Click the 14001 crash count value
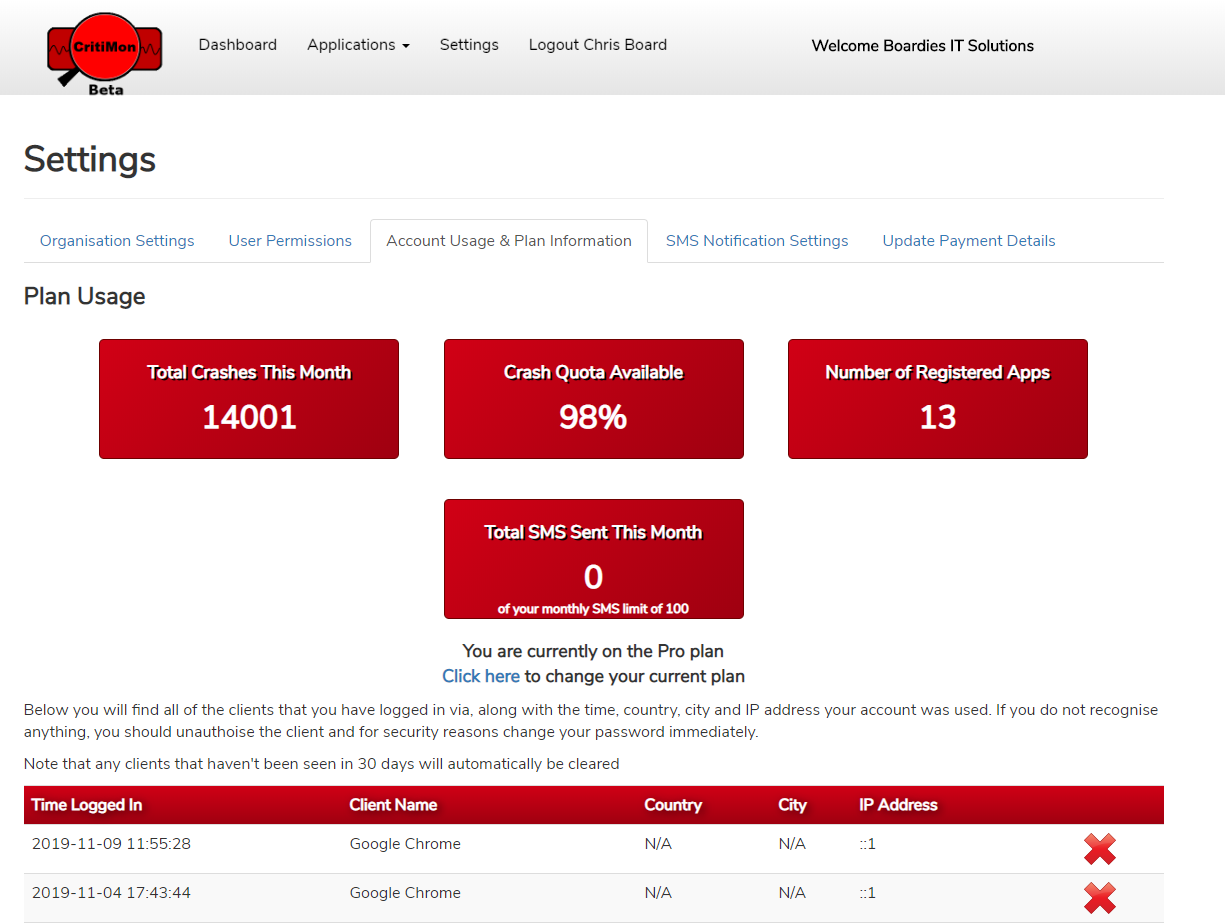The height and width of the screenshot is (923, 1225). point(249,417)
